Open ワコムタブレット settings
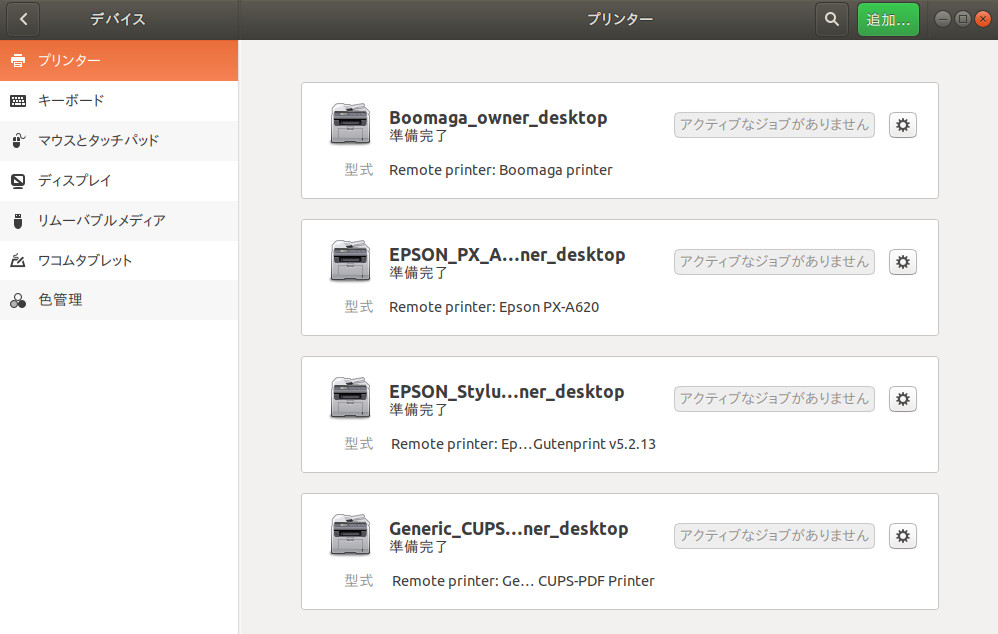The width and height of the screenshot is (998, 634). click(119, 260)
